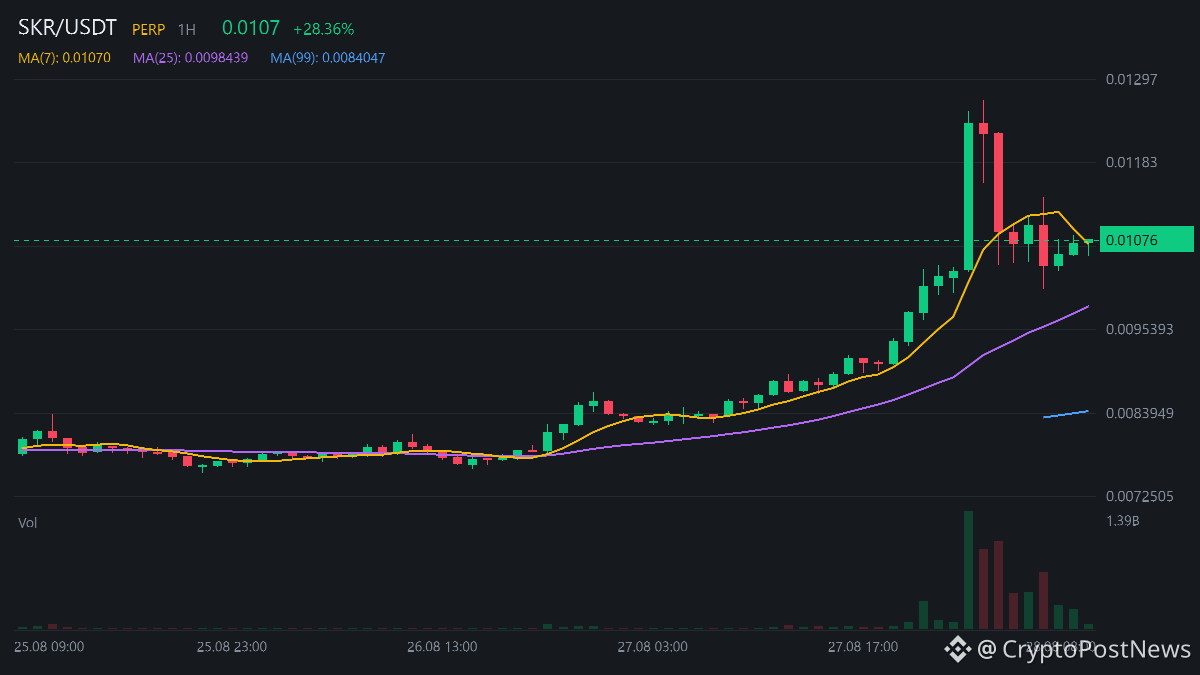The image size is (1200, 675).
Task: Click the current price 0.0107
Action: (251, 29)
